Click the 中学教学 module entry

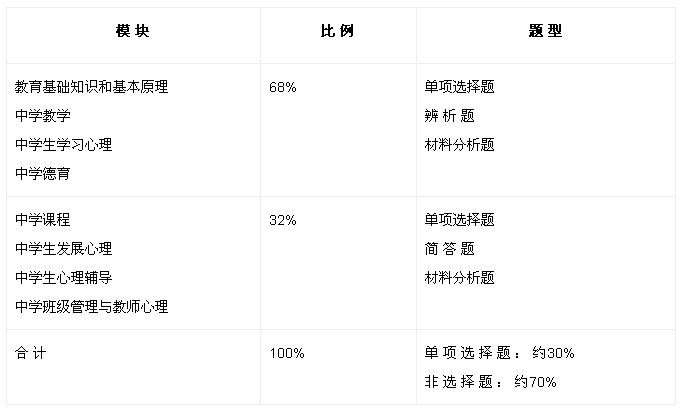click(x=43, y=116)
